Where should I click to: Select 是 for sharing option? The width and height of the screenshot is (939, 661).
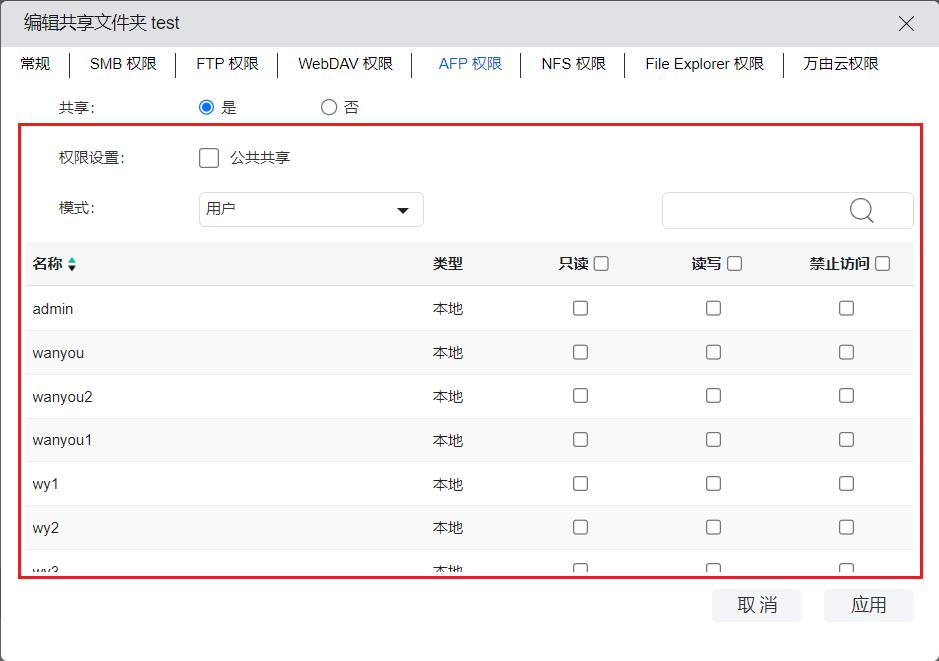[x=207, y=107]
